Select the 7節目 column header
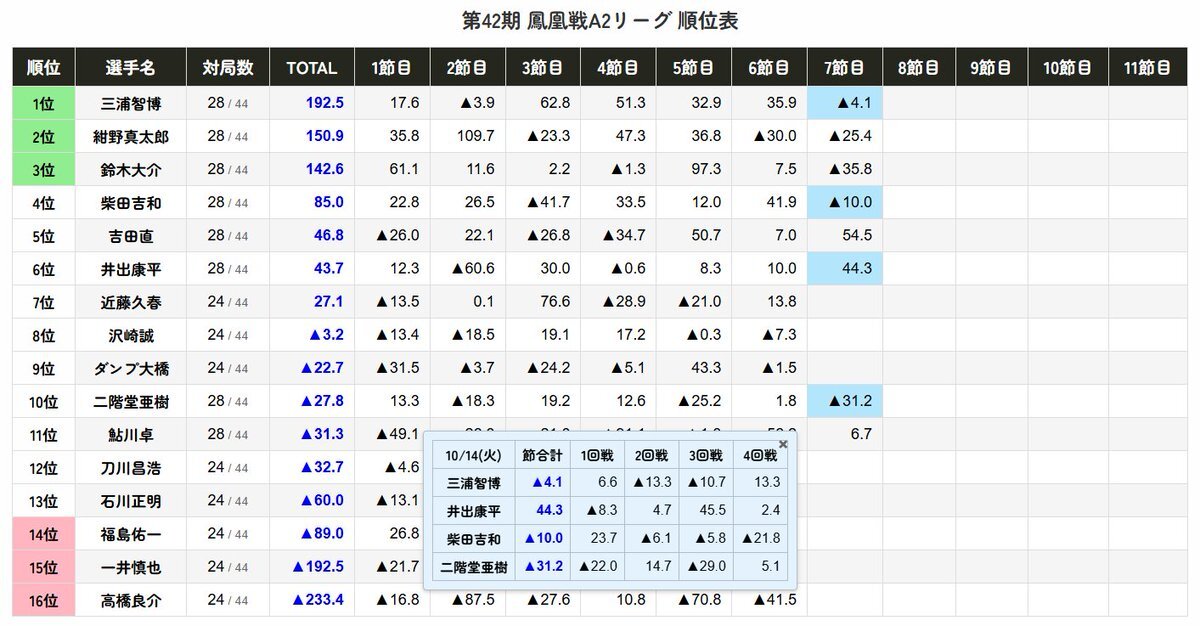The image size is (1200, 626). [845, 68]
